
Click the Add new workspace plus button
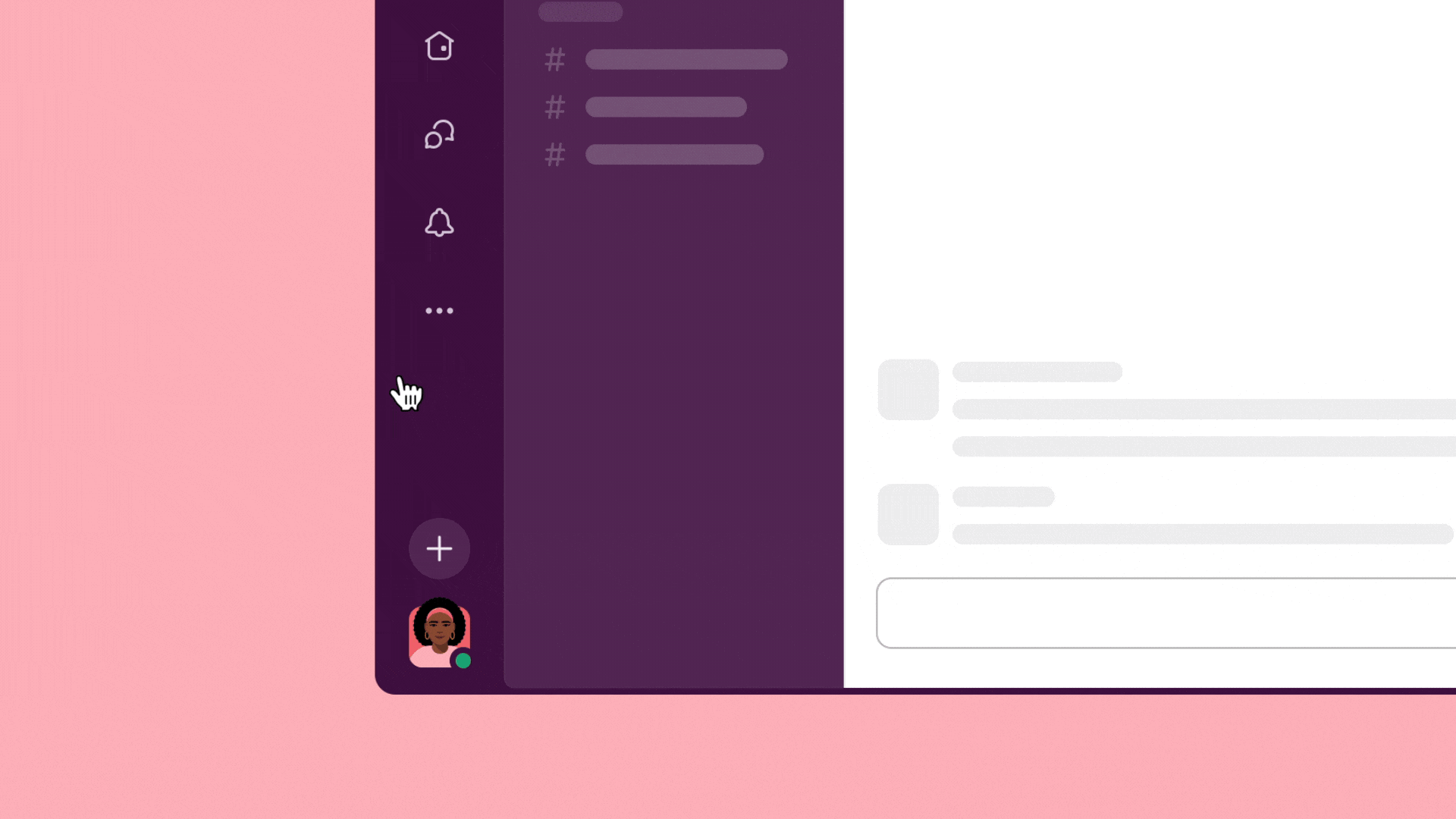coord(438,547)
